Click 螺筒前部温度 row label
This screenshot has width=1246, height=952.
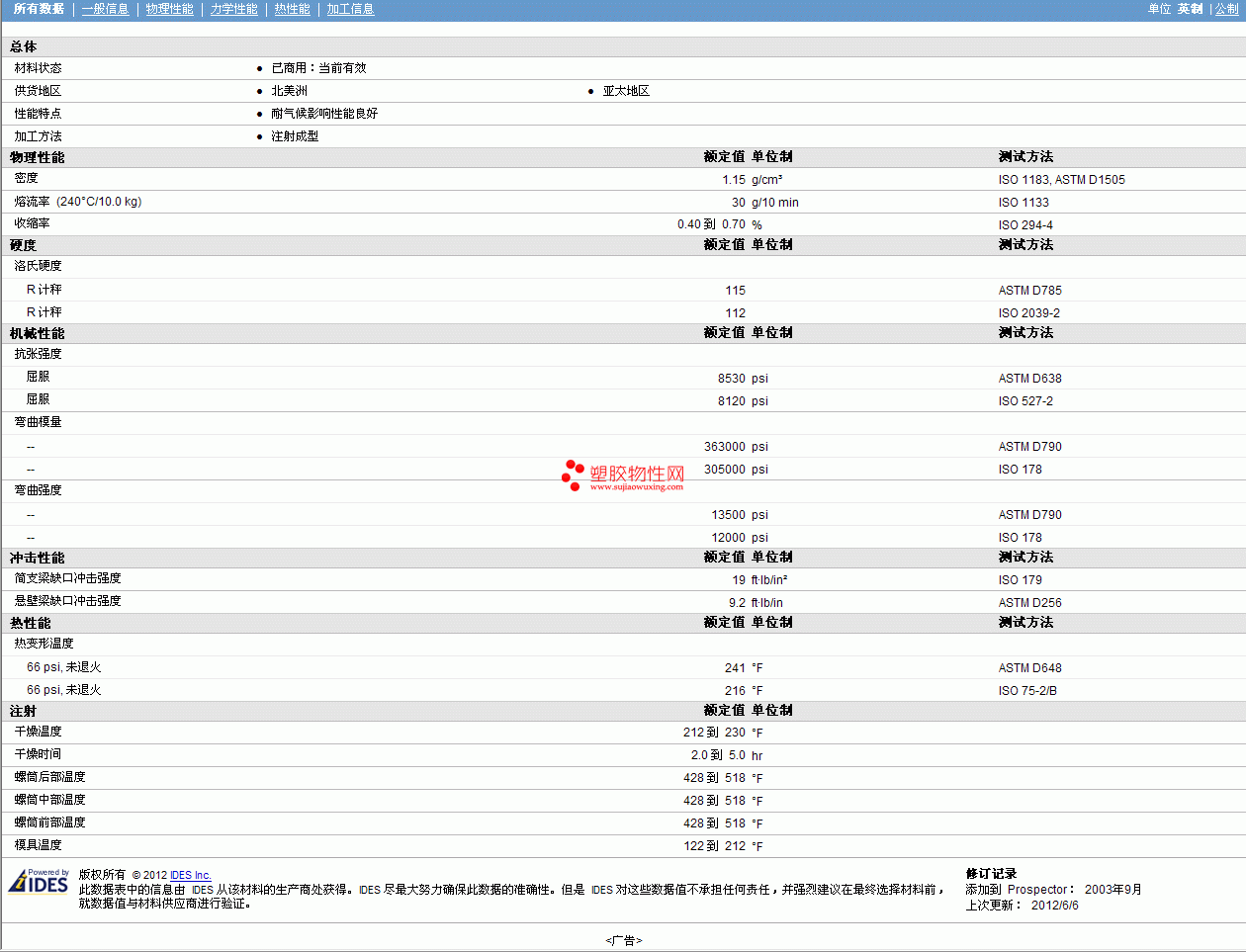tap(49, 822)
